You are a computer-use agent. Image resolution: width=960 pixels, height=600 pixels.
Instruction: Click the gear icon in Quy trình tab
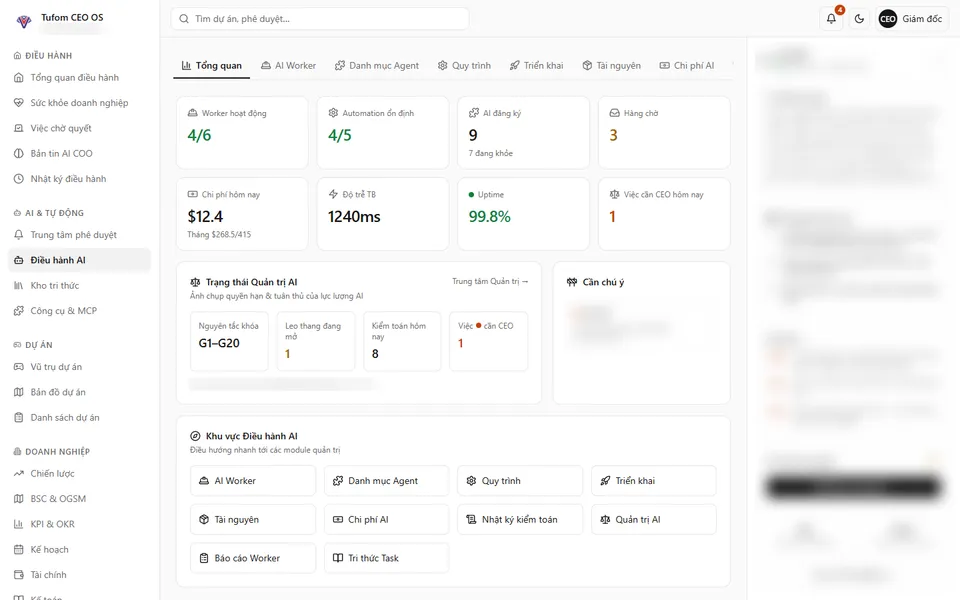tap(443, 66)
